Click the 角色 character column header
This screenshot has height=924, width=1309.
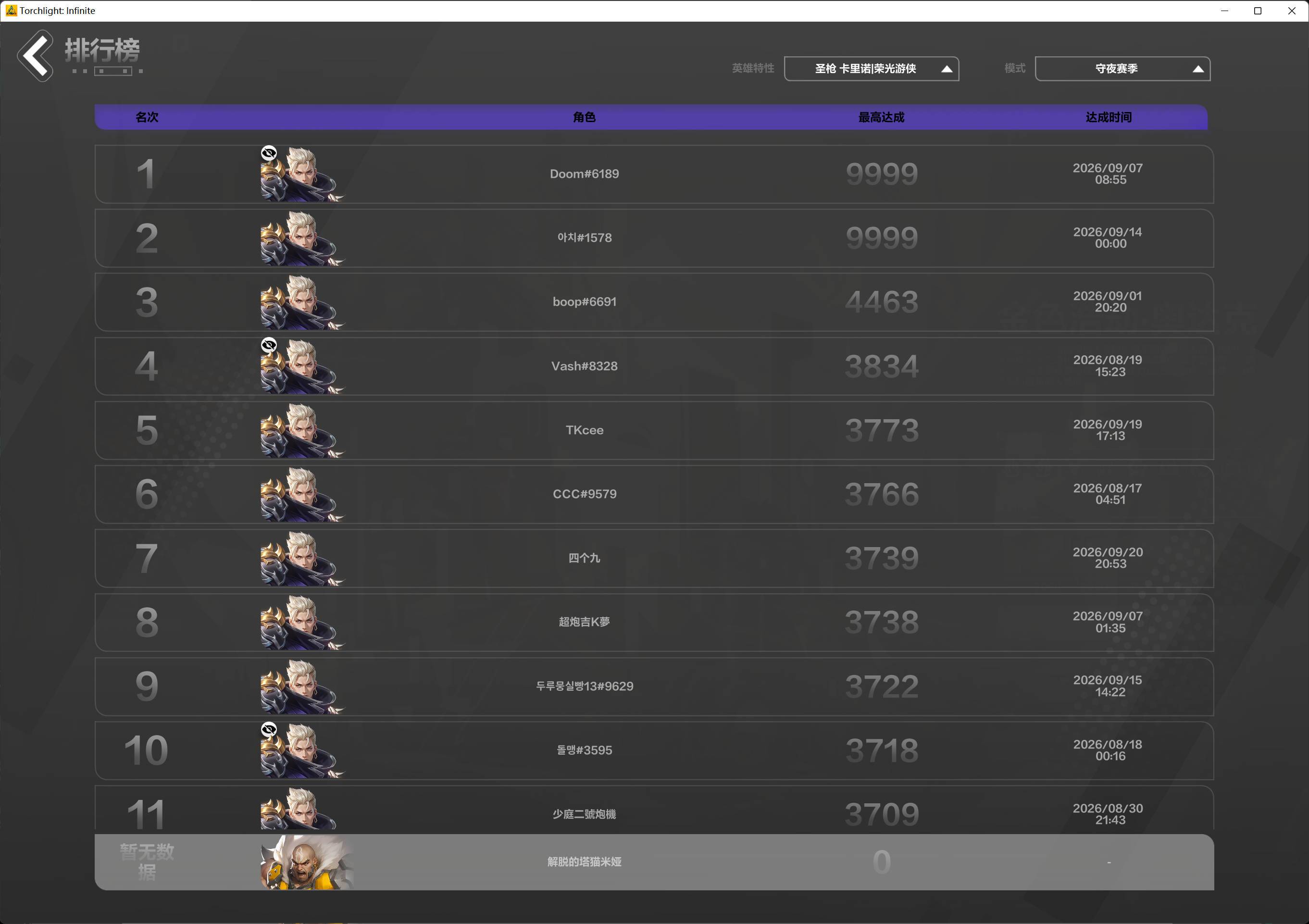pyautogui.click(x=585, y=117)
